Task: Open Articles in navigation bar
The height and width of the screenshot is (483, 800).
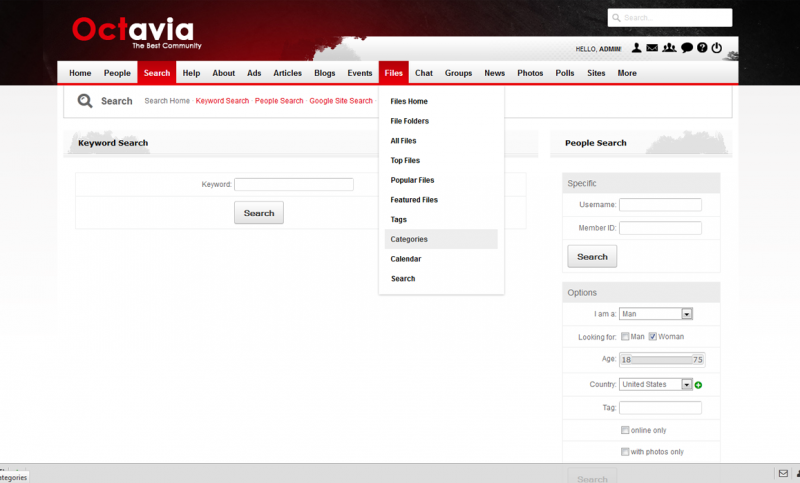Action: click(x=287, y=73)
